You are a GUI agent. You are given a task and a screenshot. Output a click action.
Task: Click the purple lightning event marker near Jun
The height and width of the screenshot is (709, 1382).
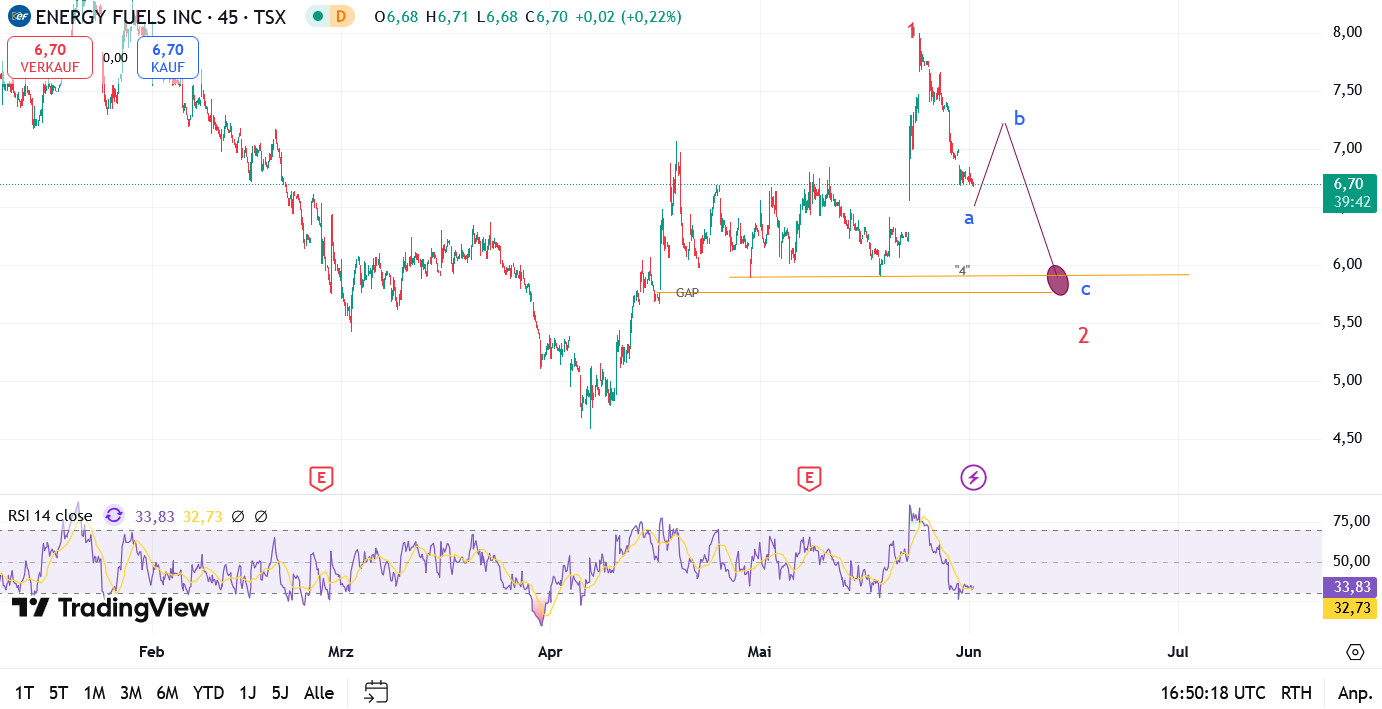(x=973, y=478)
